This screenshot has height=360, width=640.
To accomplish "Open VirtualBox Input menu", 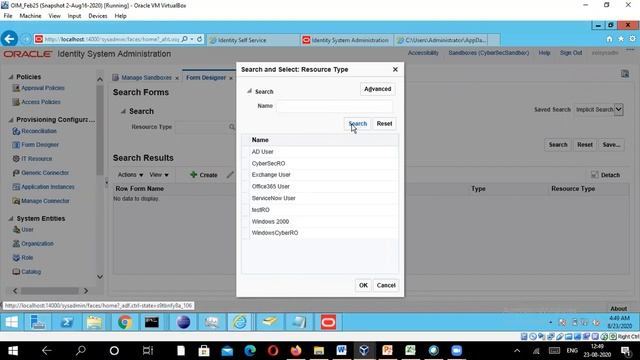I will 74,16.
